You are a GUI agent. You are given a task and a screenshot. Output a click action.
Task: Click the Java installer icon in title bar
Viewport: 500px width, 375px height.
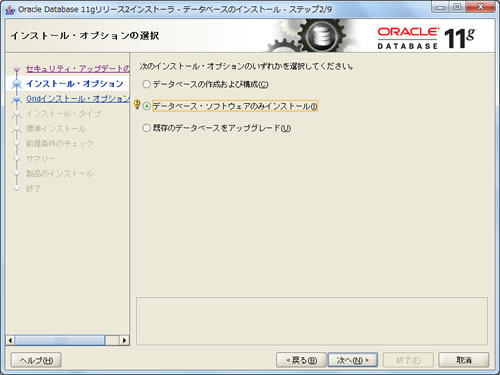(10, 10)
